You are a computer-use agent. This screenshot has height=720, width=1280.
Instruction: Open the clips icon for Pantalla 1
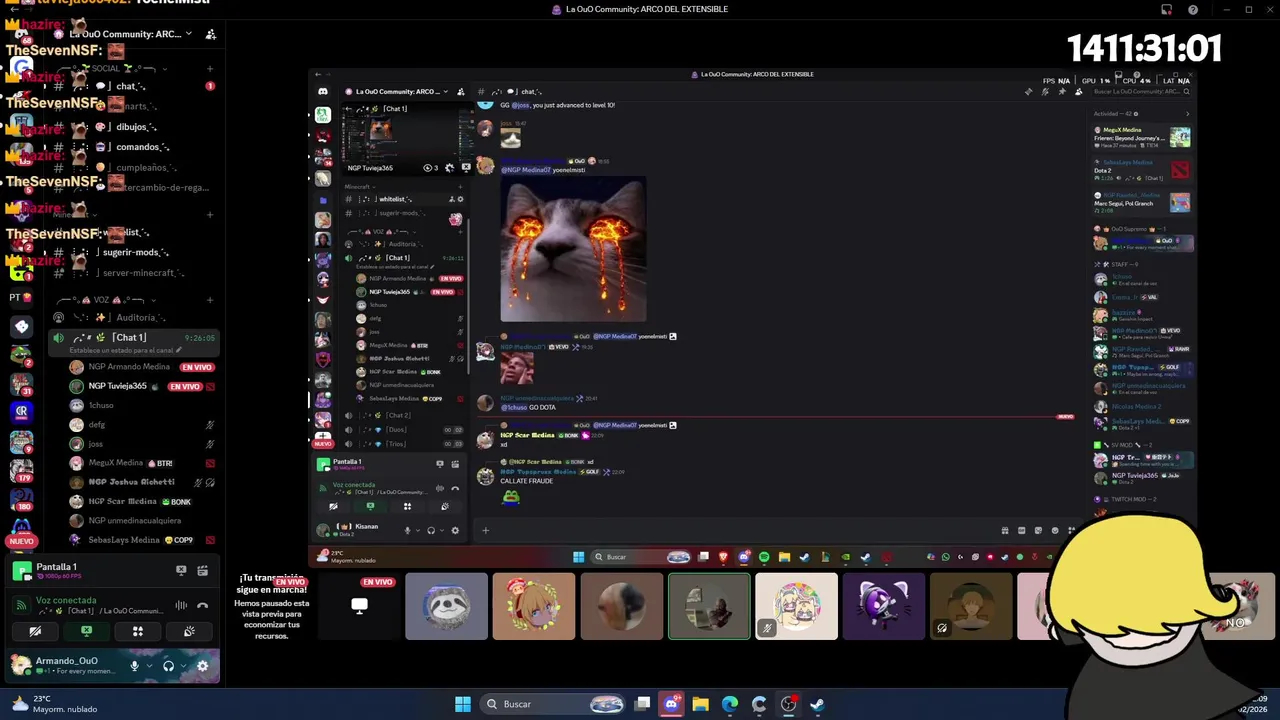pos(202,571)
